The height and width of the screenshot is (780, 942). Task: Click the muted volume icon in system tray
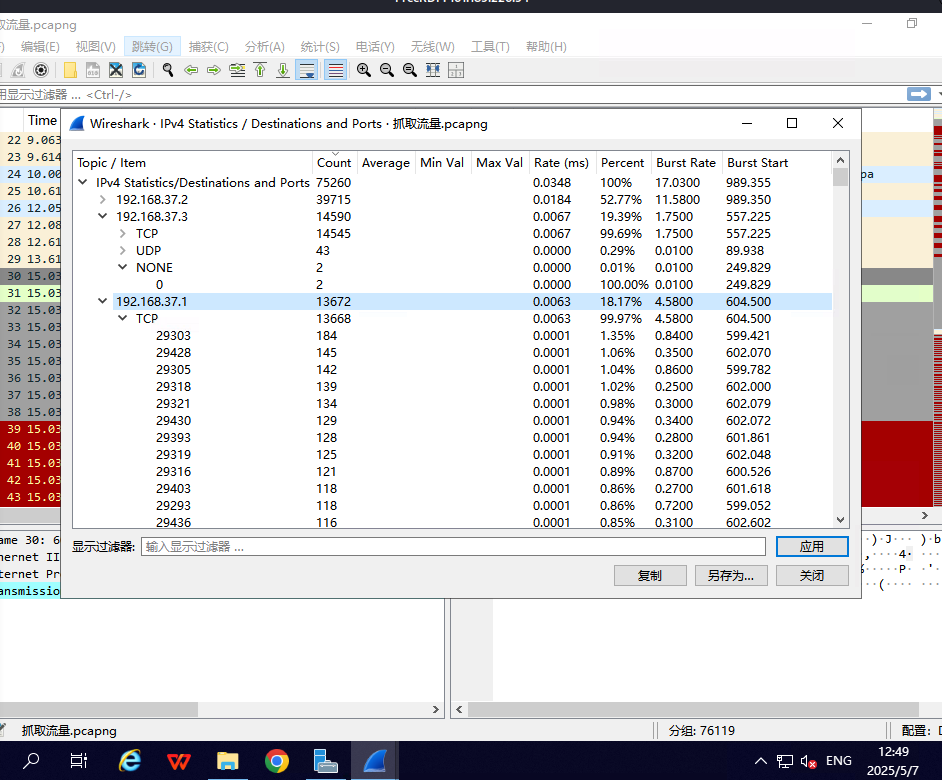tap(809, 761)
